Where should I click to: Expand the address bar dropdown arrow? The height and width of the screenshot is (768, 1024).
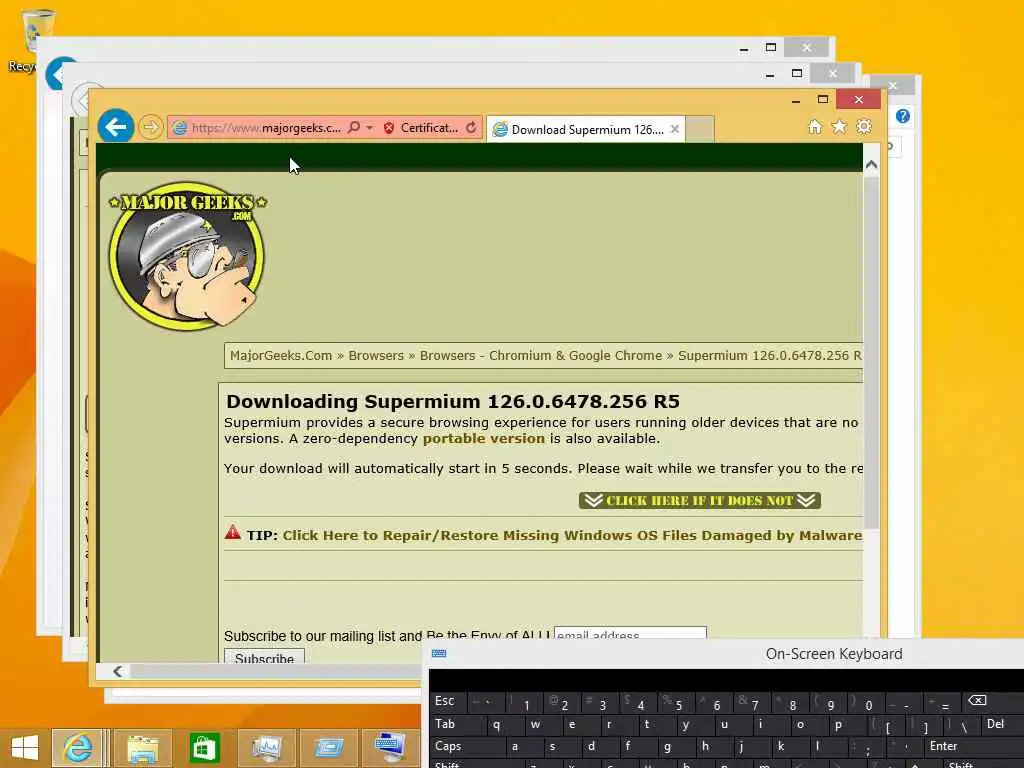[370, 127]
